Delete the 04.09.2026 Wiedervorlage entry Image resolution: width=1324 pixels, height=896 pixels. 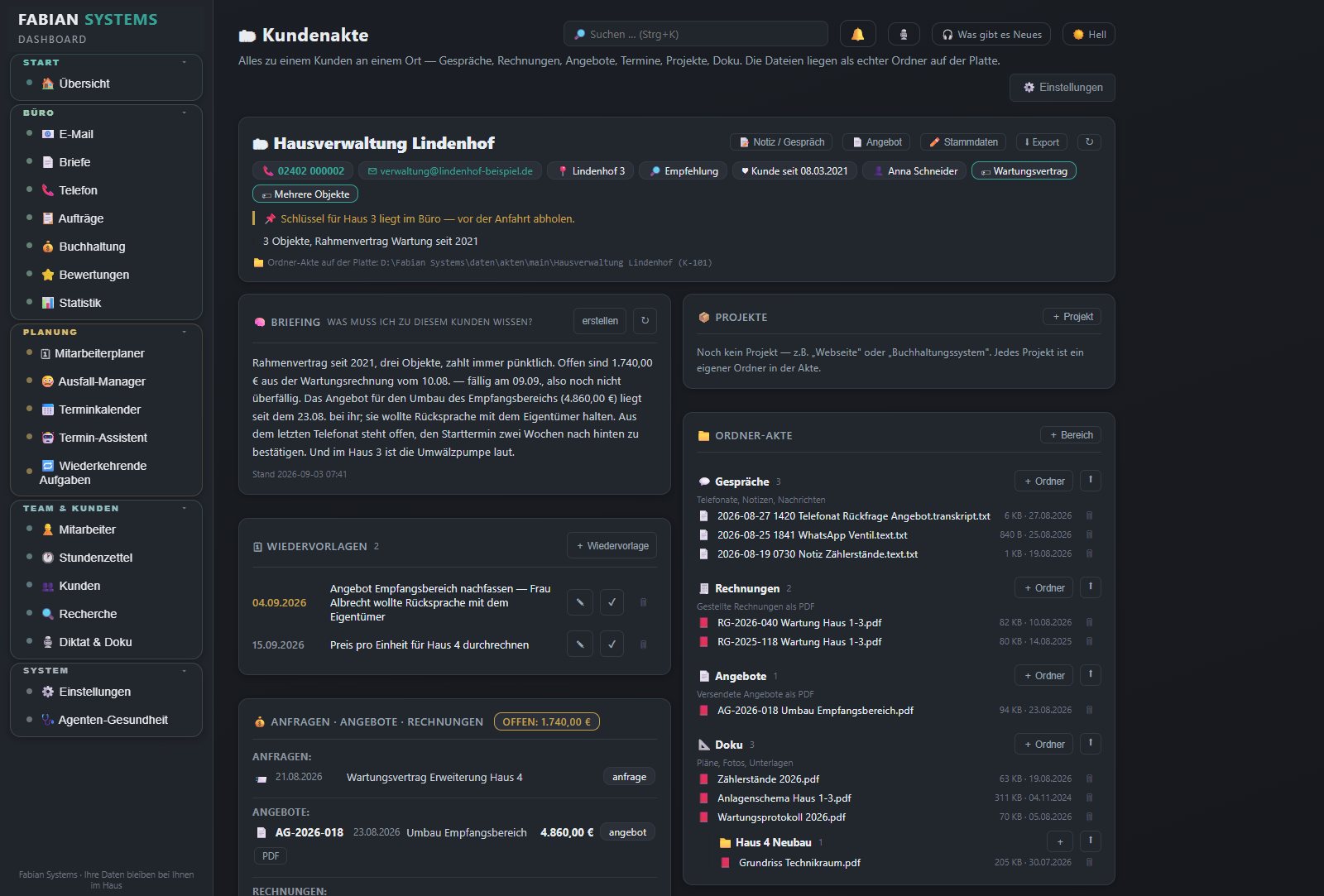643,602
